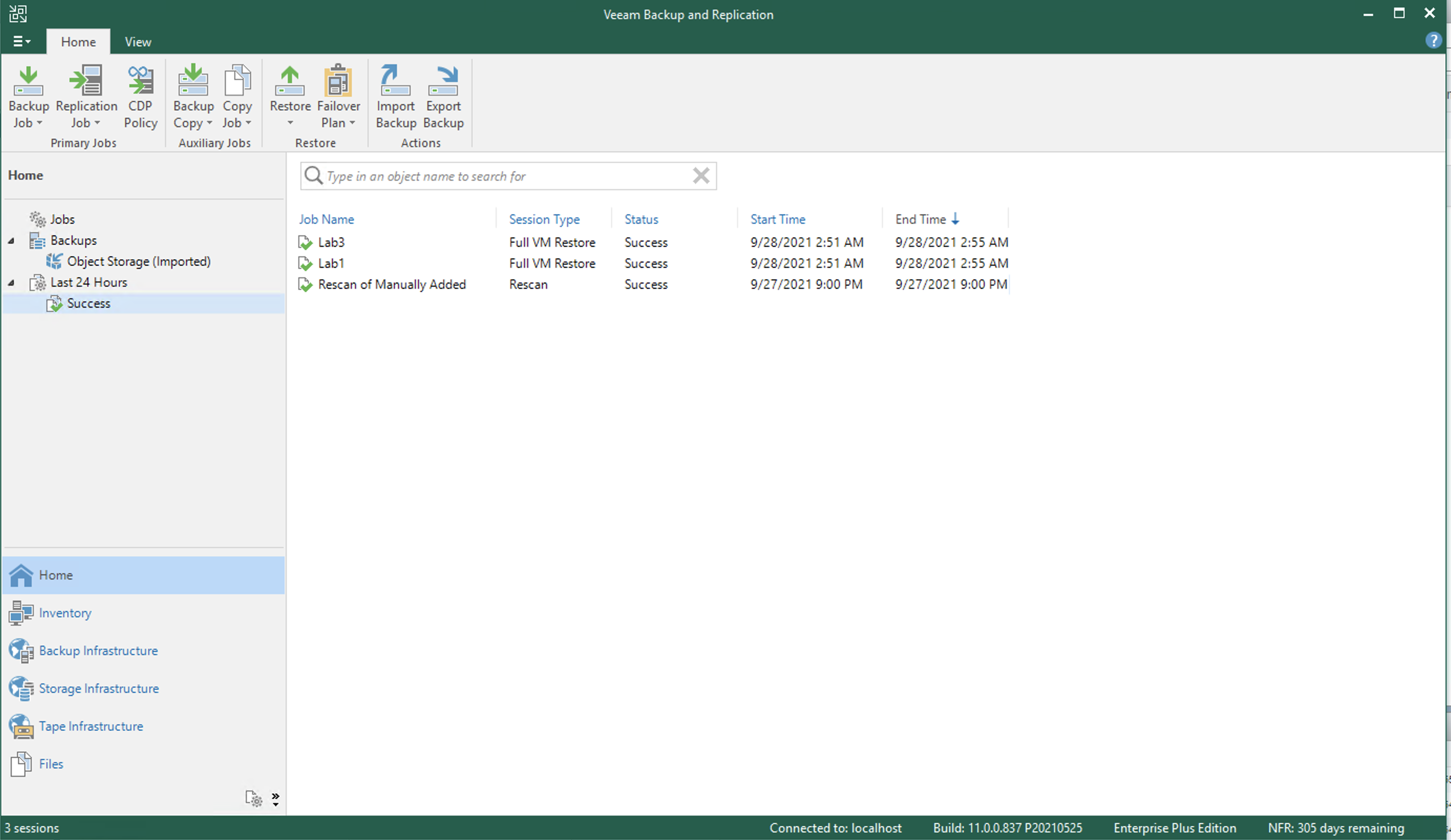This screenshot has height=840, width=1451.
Task: Click the Lab3 session status icon
Action: click(305, 243)
